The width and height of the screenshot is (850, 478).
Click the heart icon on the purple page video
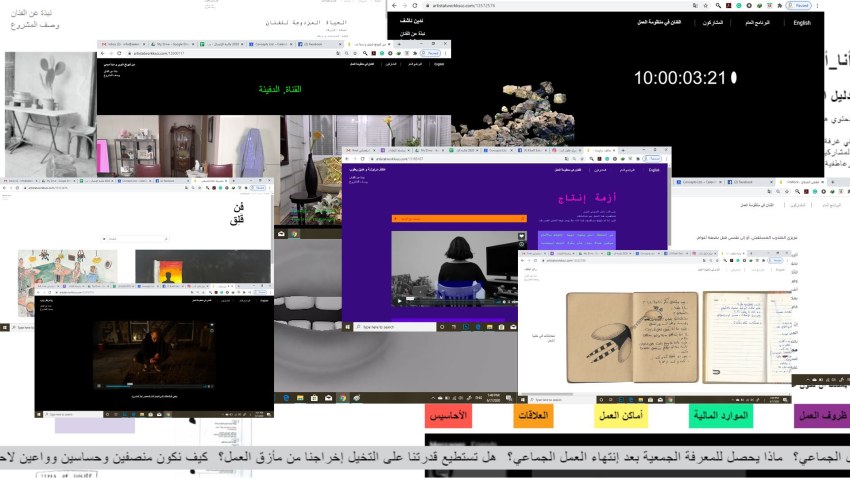tap(521, 237)
